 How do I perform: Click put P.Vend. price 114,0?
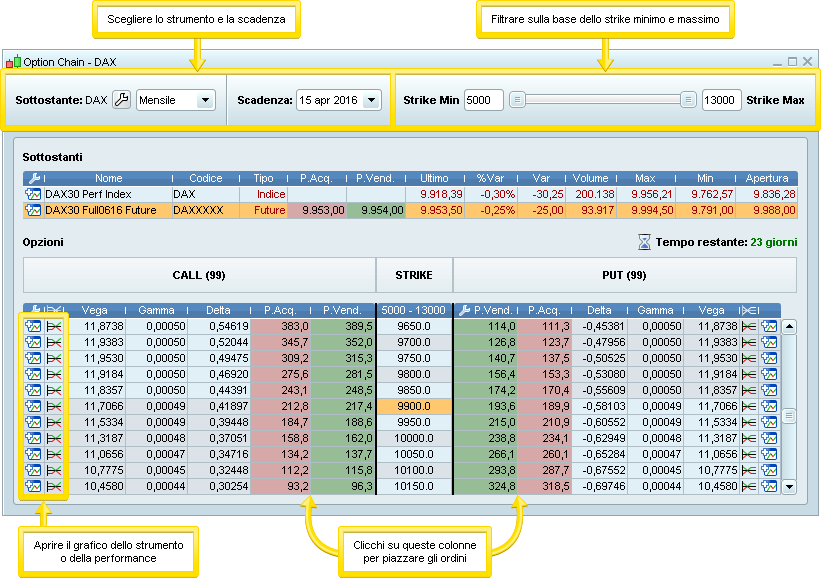tap(486, 326)
